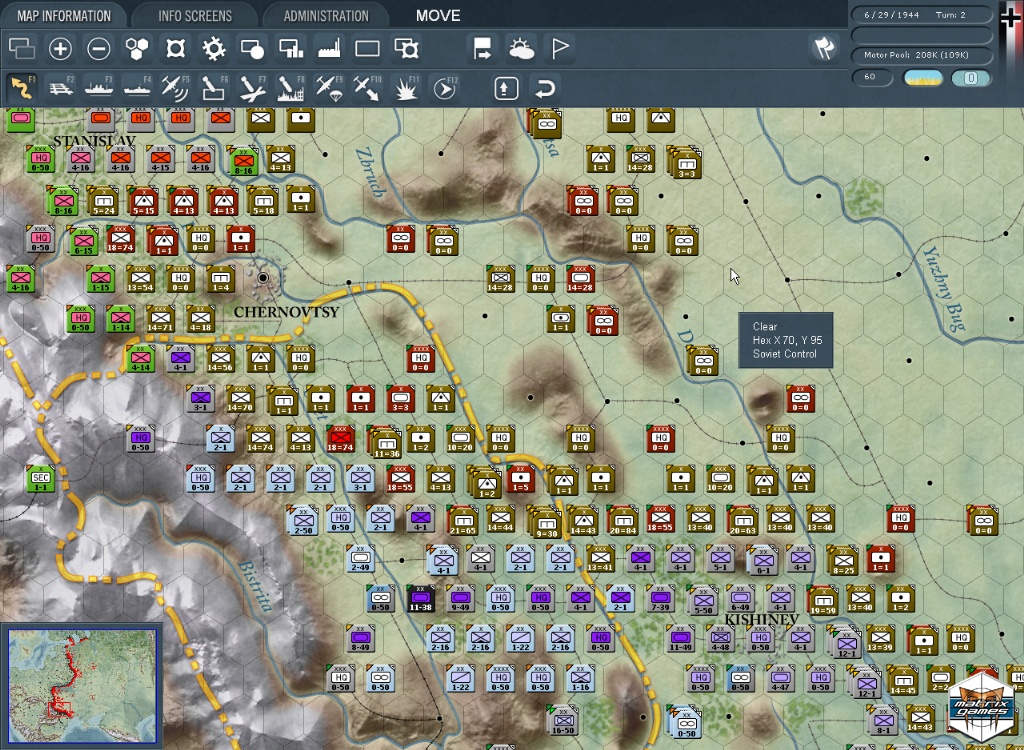1024x750 pixels.
Task: Select the F9 air transport parachute mode
Action: [x=329, y=88]
